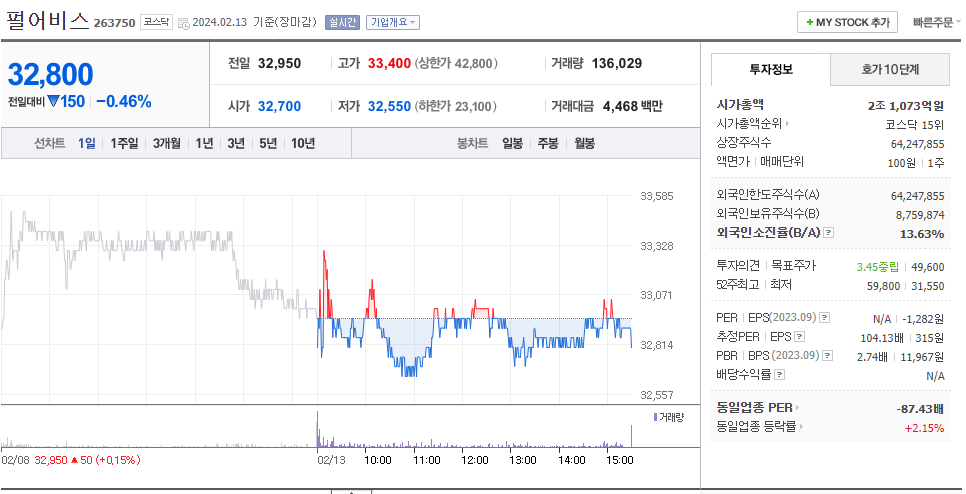
Task: Click the change rate -0.46%
Action: click(124, 102)
